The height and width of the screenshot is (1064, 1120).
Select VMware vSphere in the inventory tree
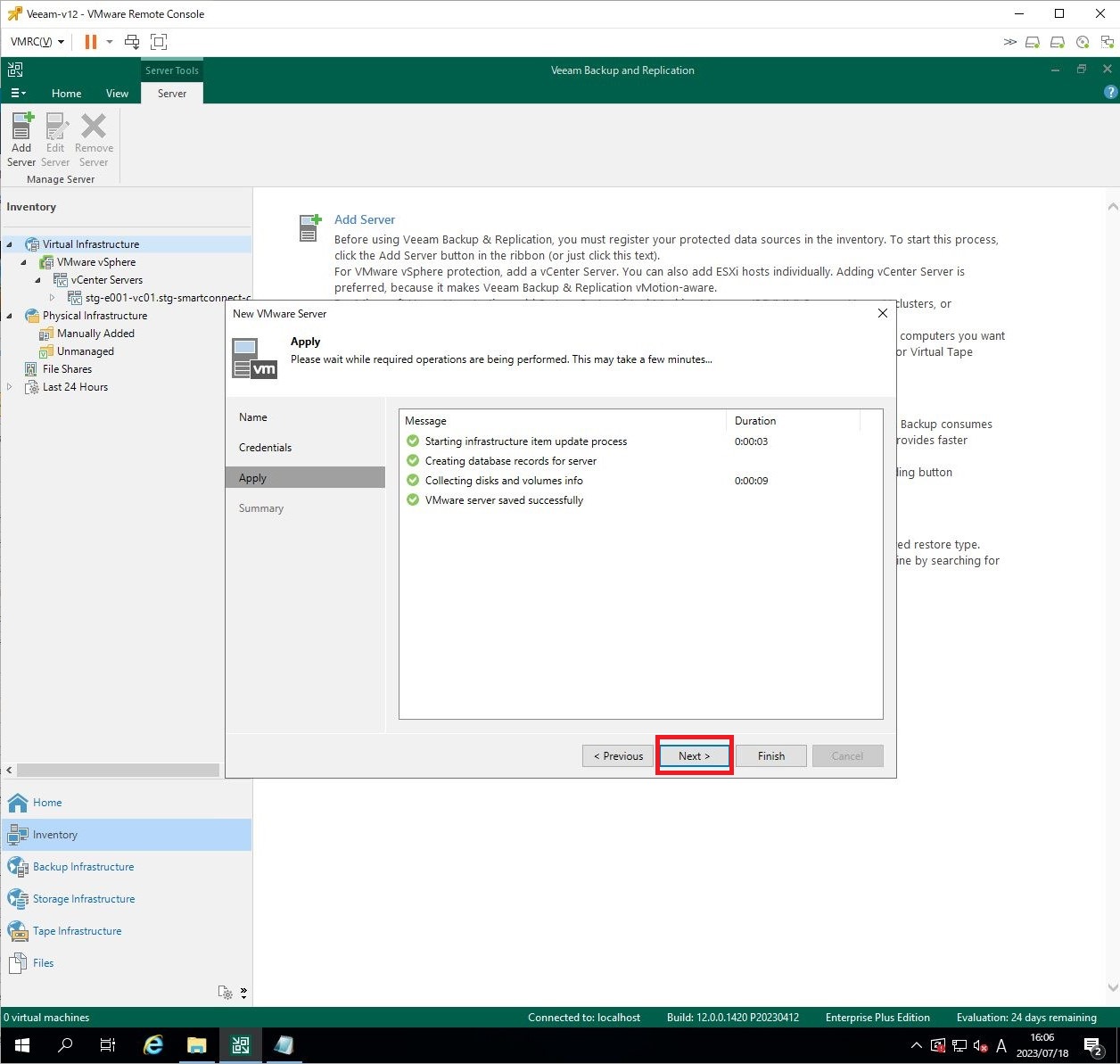click(96, 262)
